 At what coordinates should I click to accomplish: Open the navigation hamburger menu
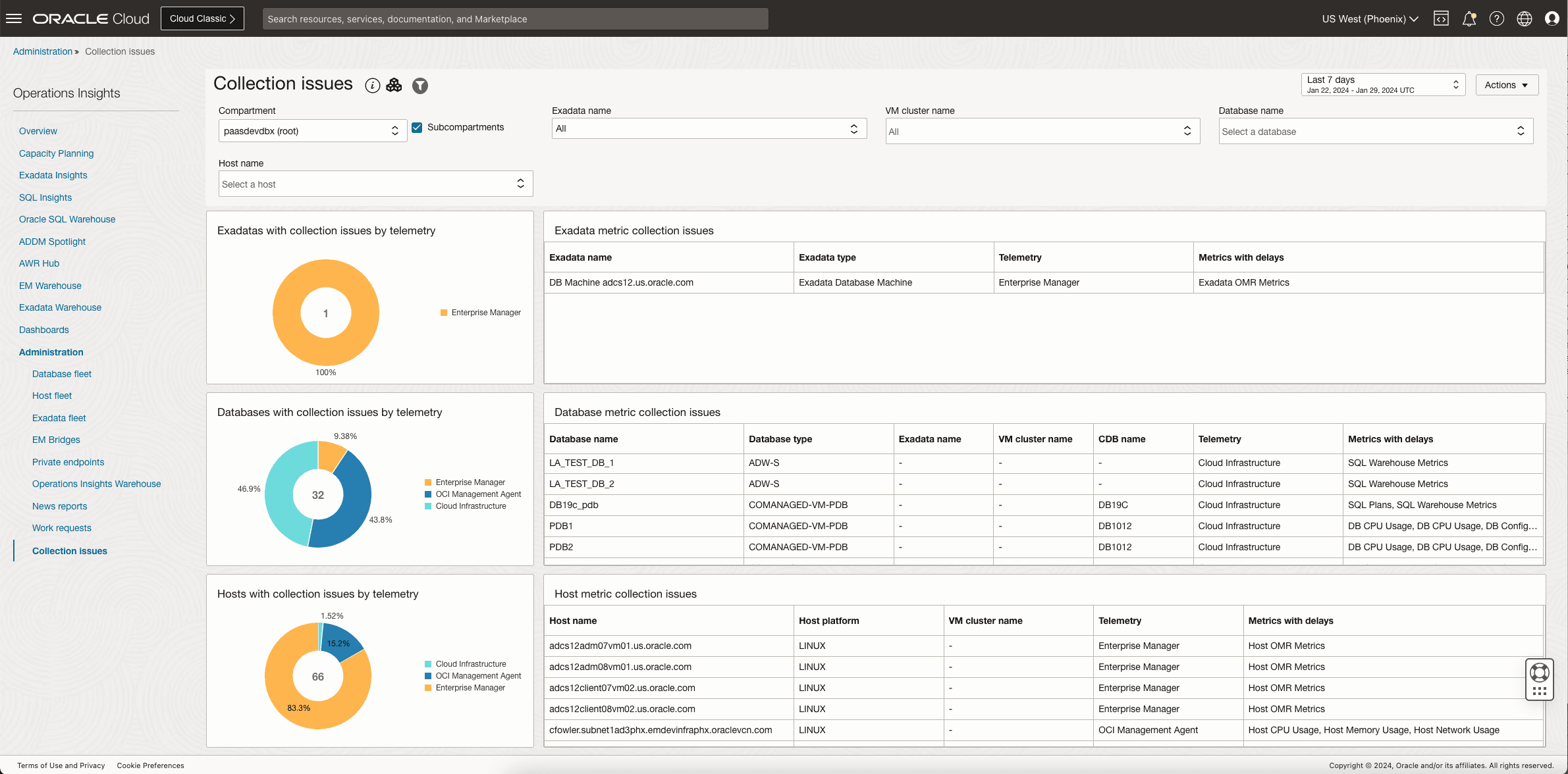14,18
